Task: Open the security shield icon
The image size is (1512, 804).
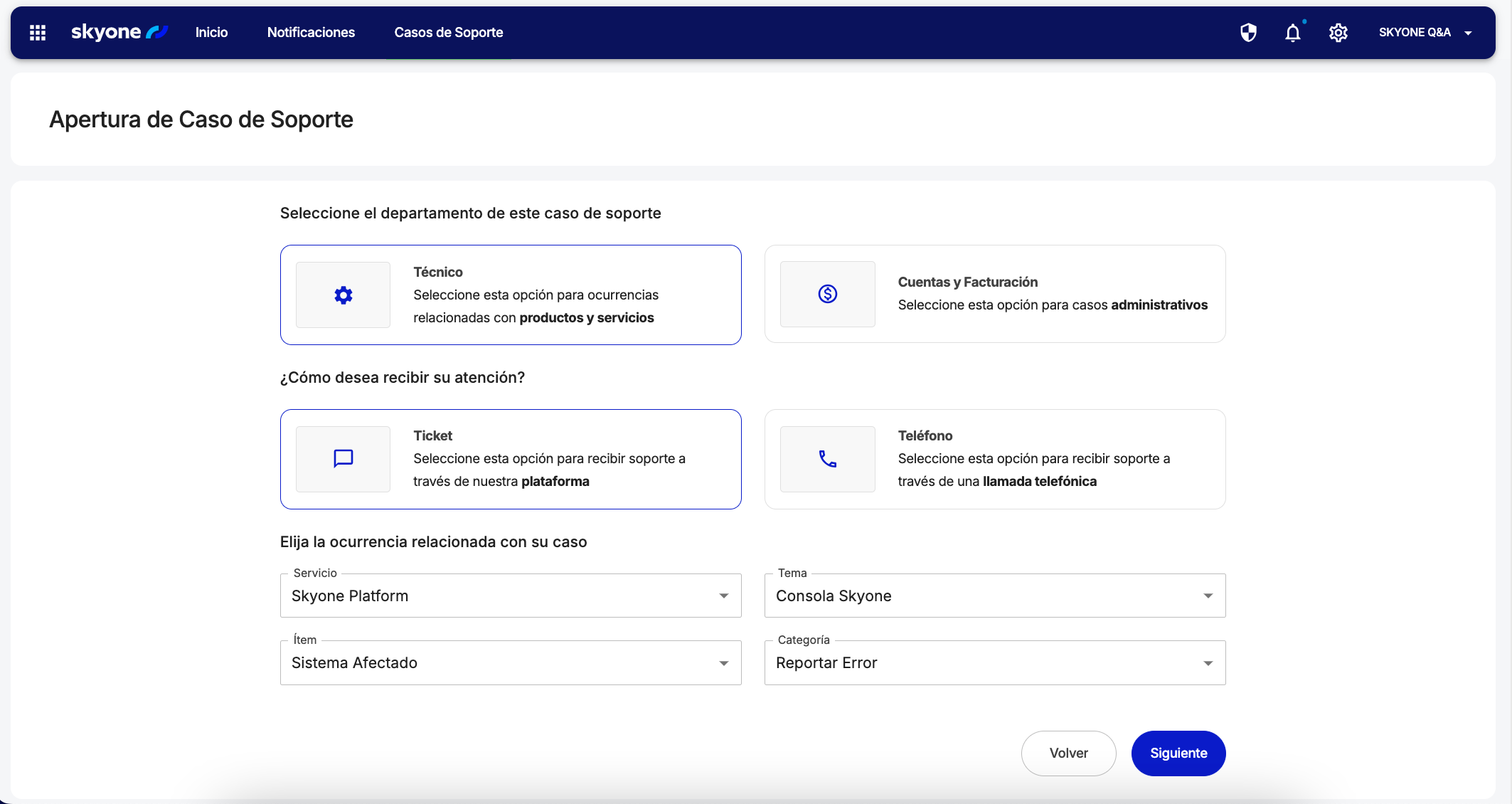Action: coord(1248,33)
